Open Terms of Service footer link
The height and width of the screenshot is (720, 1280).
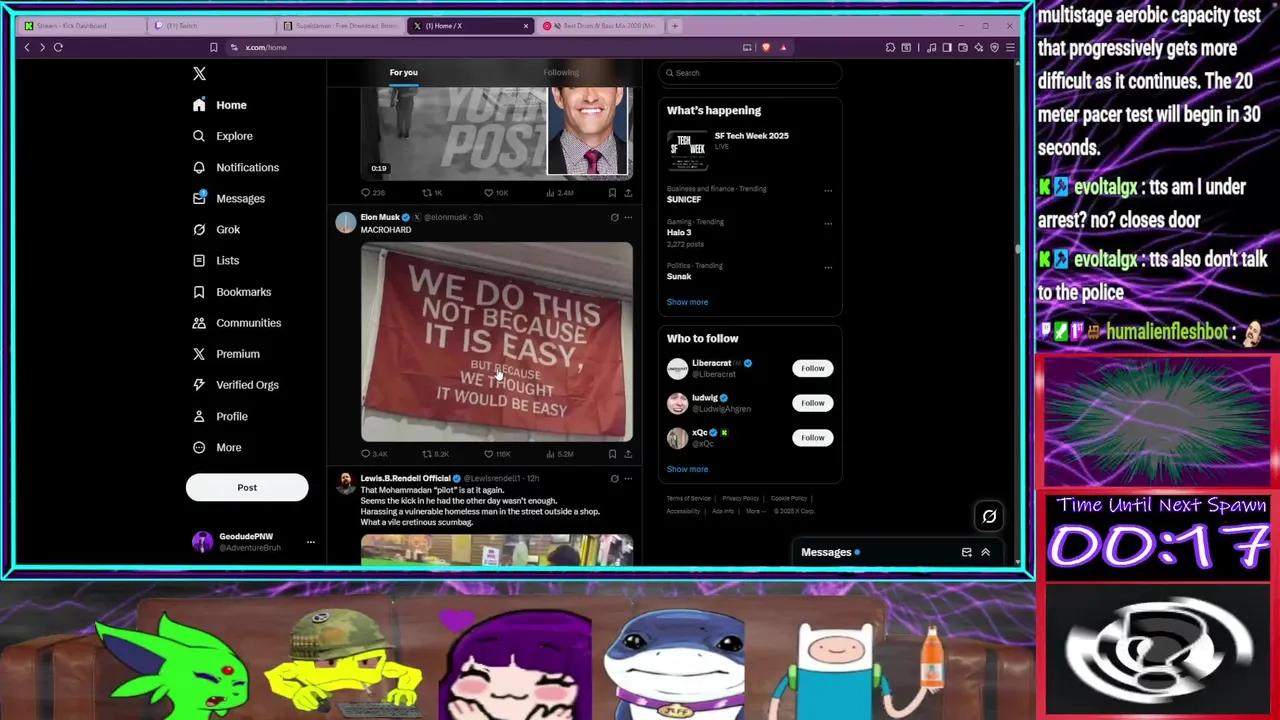pos(689,498)
